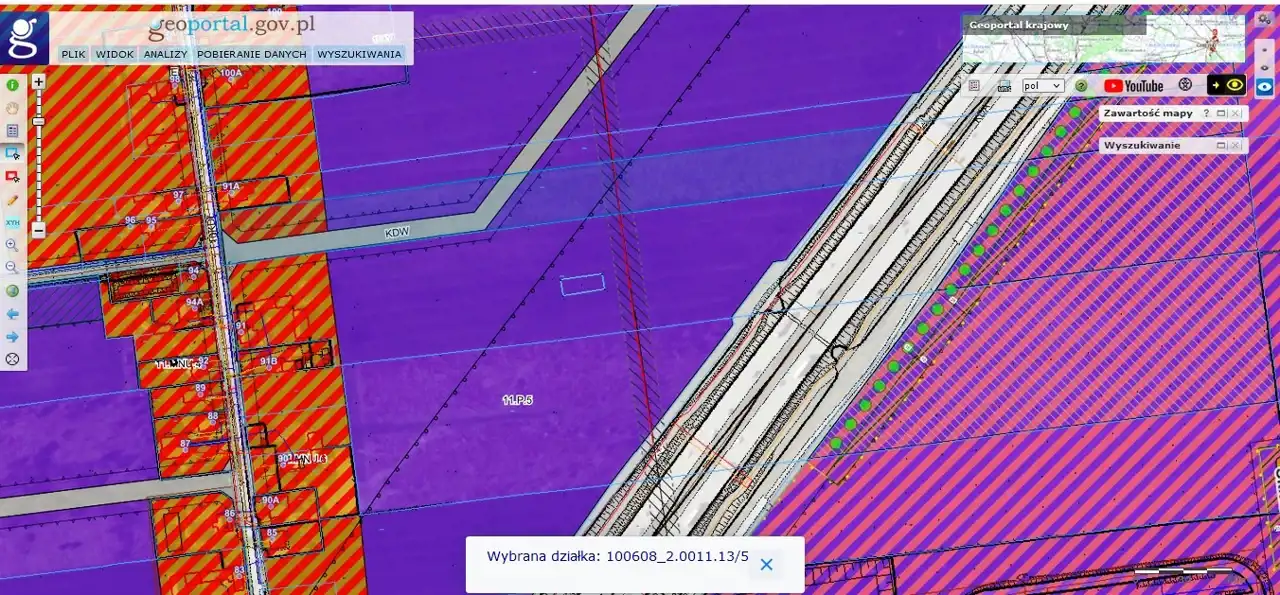Select the hand pan tool

tap(13, 108)
